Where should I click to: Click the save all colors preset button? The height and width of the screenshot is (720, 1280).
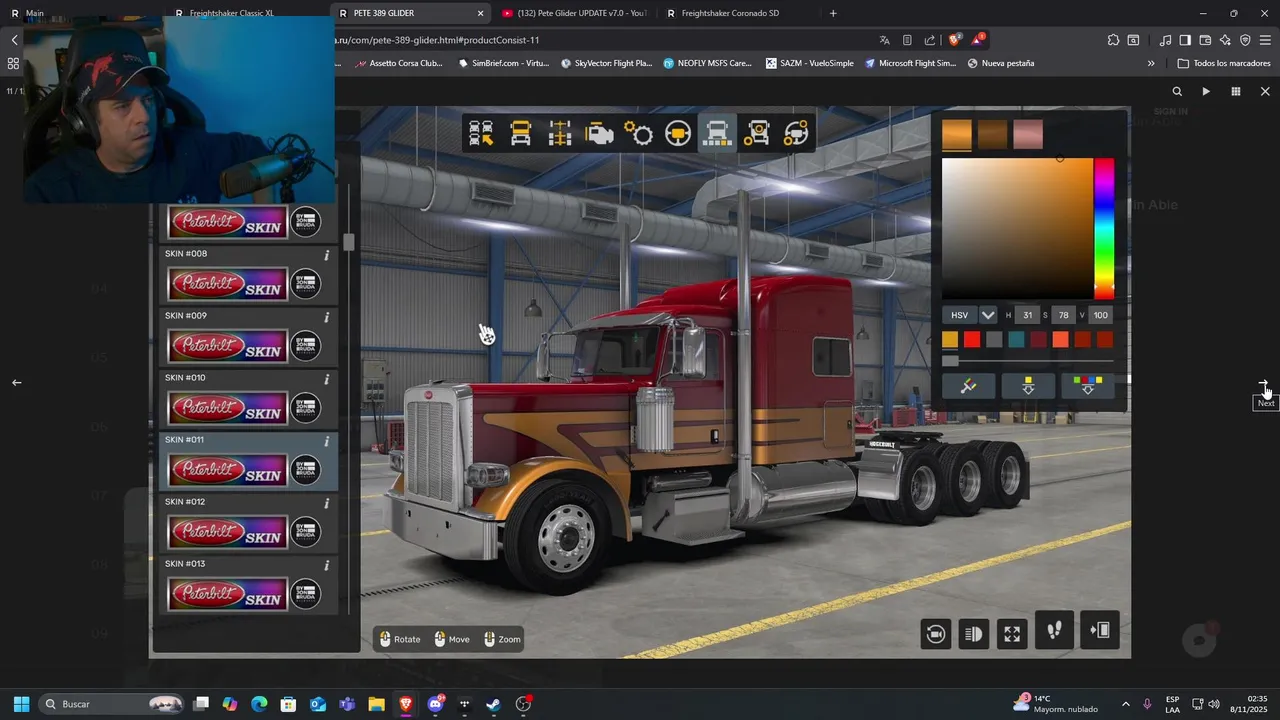(x=1088, y=386)
